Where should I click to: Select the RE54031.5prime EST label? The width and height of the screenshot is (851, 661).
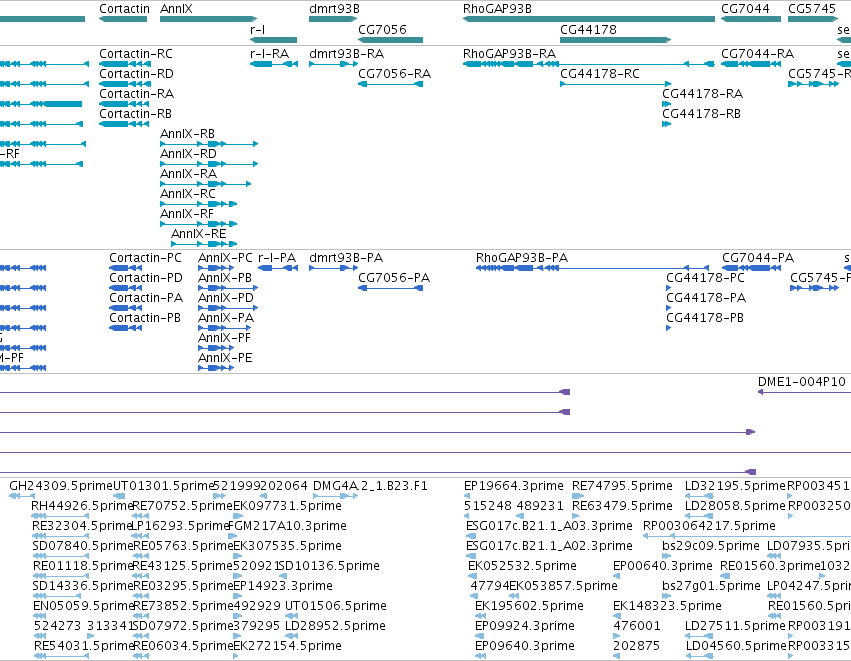[84, 646]
